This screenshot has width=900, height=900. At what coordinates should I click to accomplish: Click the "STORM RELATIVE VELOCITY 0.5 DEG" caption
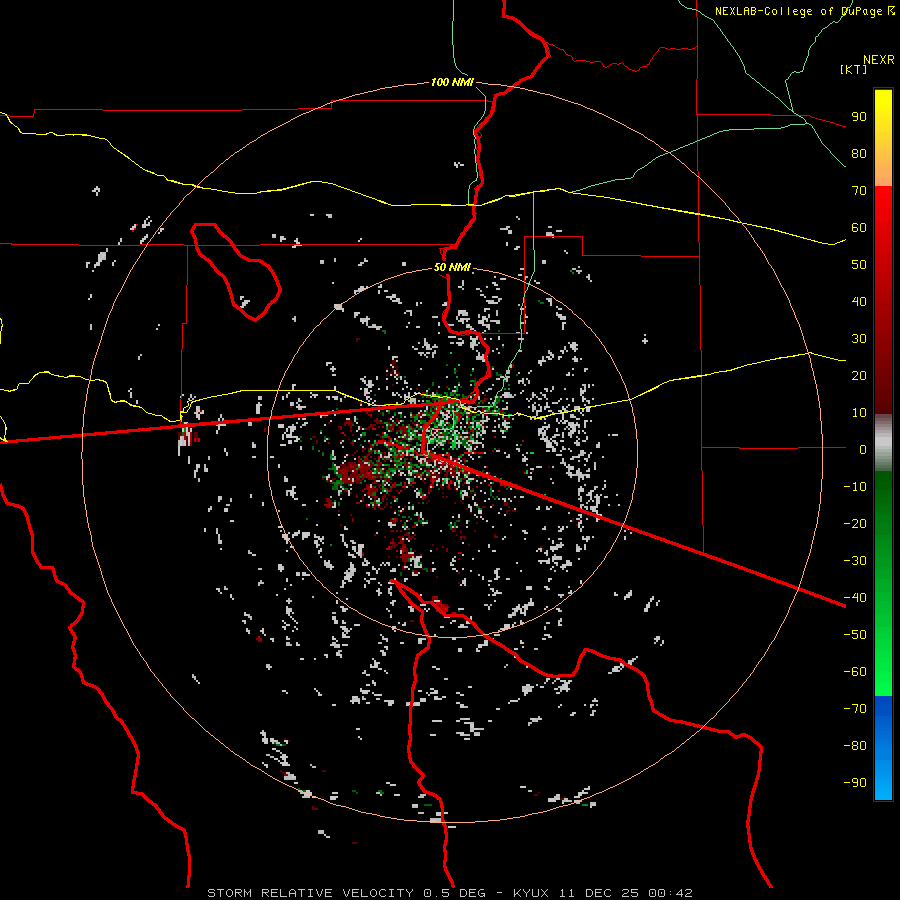[x=346, y=893]
